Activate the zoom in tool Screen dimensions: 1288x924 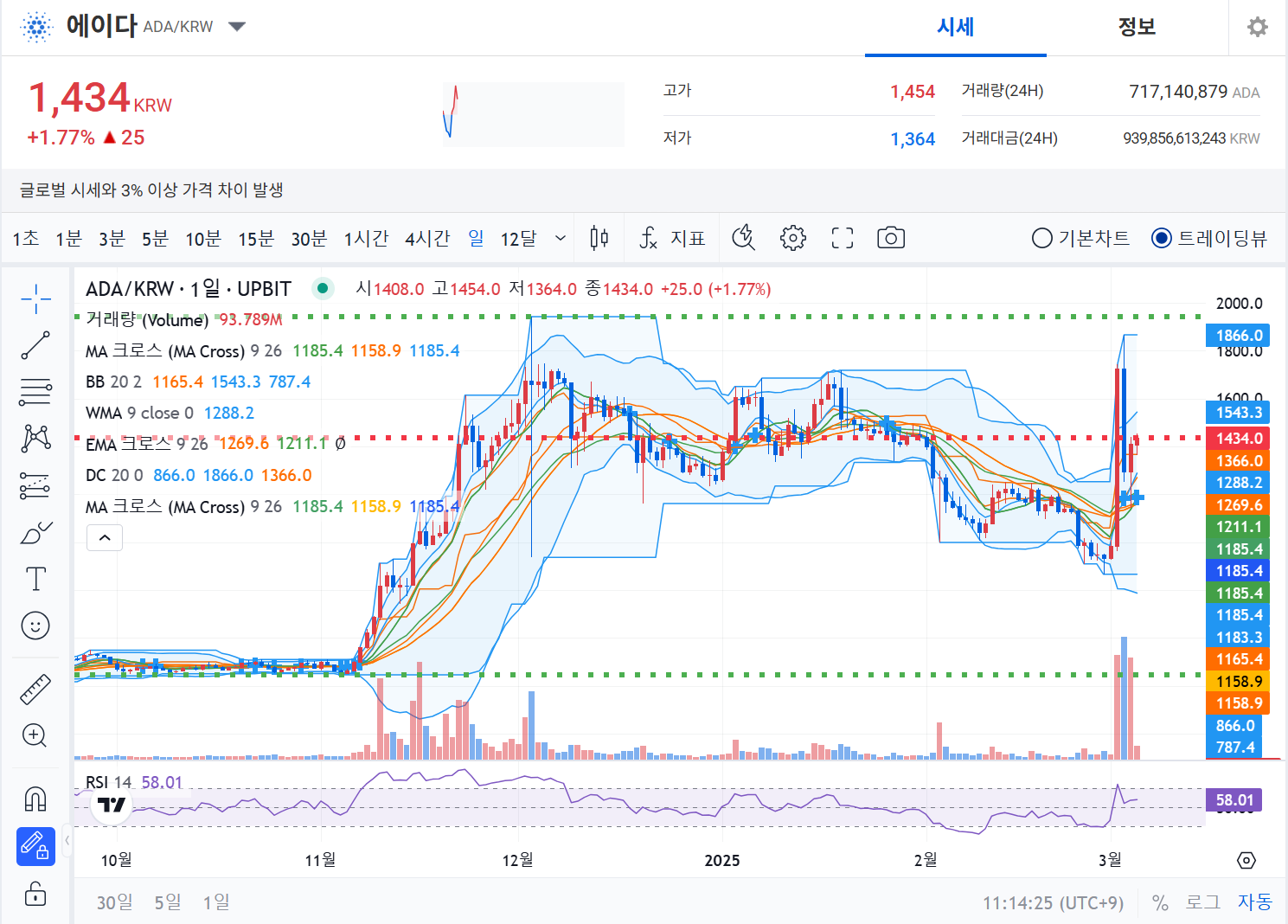point(35,735)
